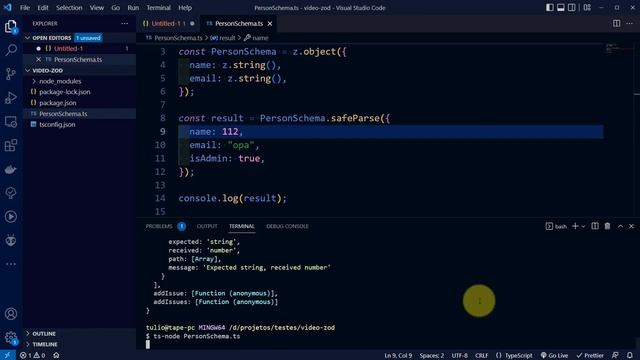The image size is (640, 360).
Task: Click the result breadcrumb item
Action: pyautogui.click(x=223, y=38)
